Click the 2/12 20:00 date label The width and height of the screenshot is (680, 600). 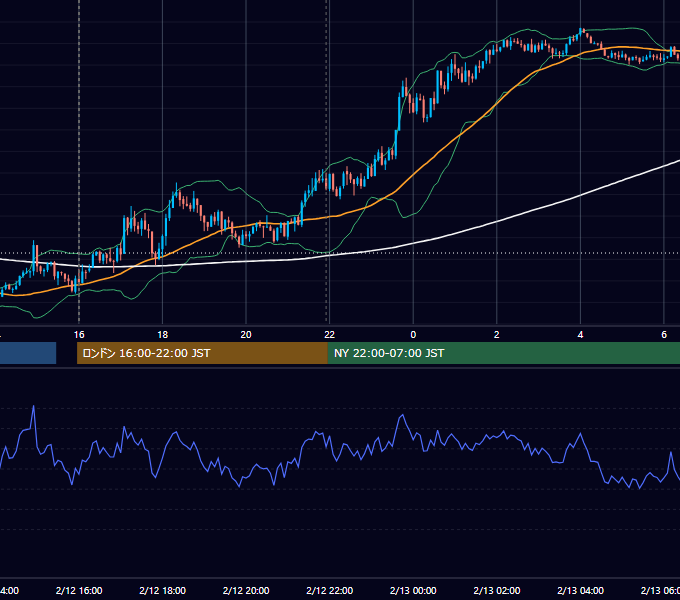point(246,591)
